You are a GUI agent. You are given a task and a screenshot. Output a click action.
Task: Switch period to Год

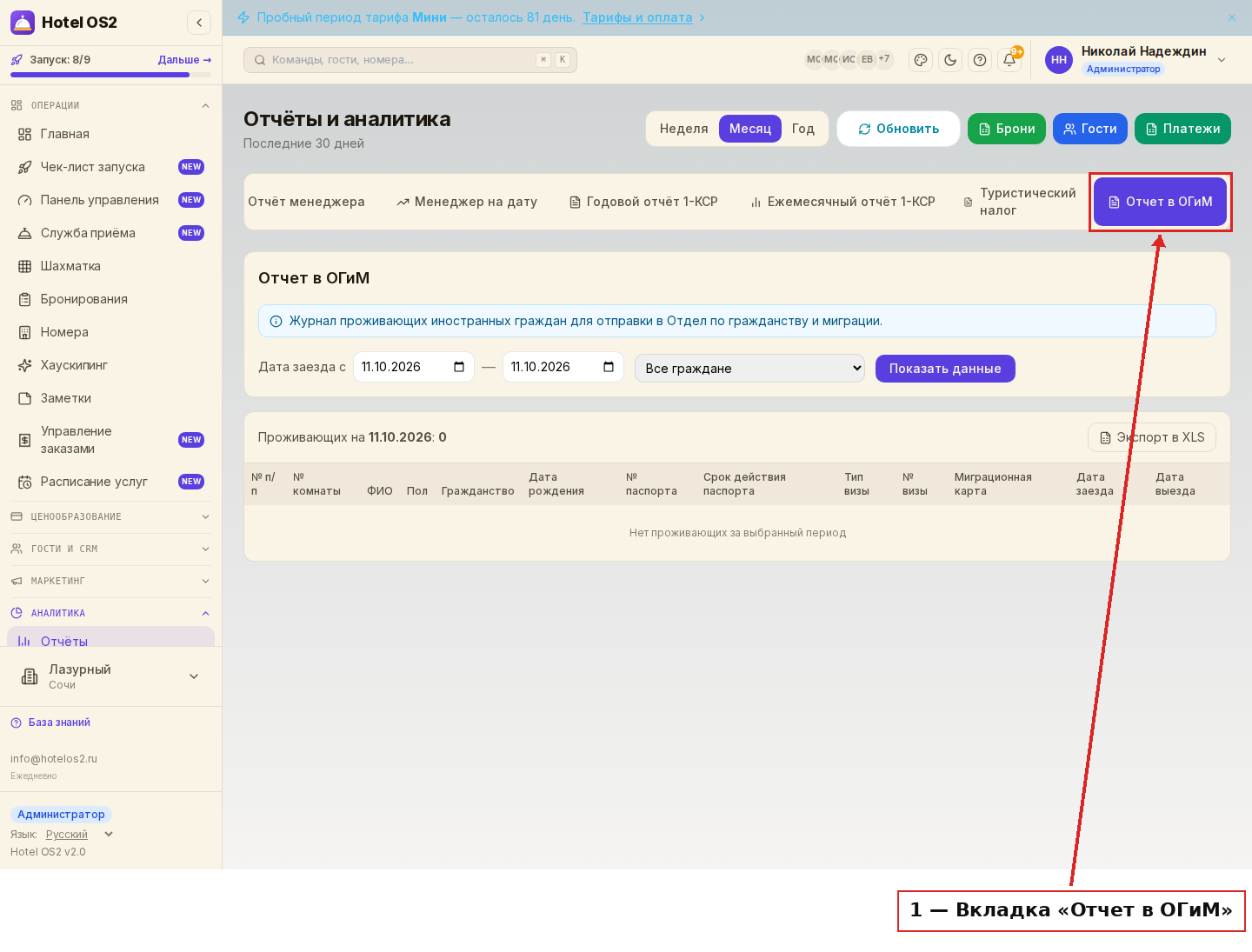(802, 129)
